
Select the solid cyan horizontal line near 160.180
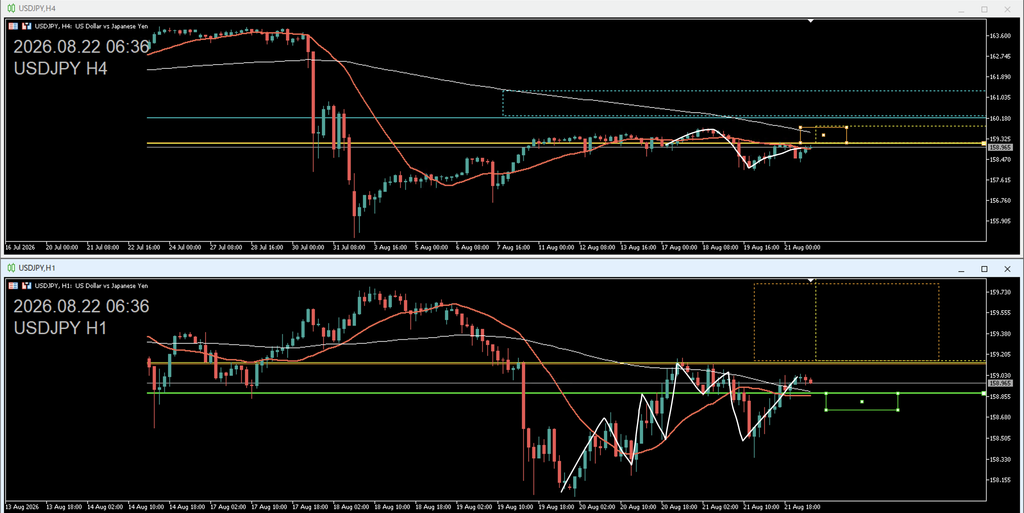567,118
